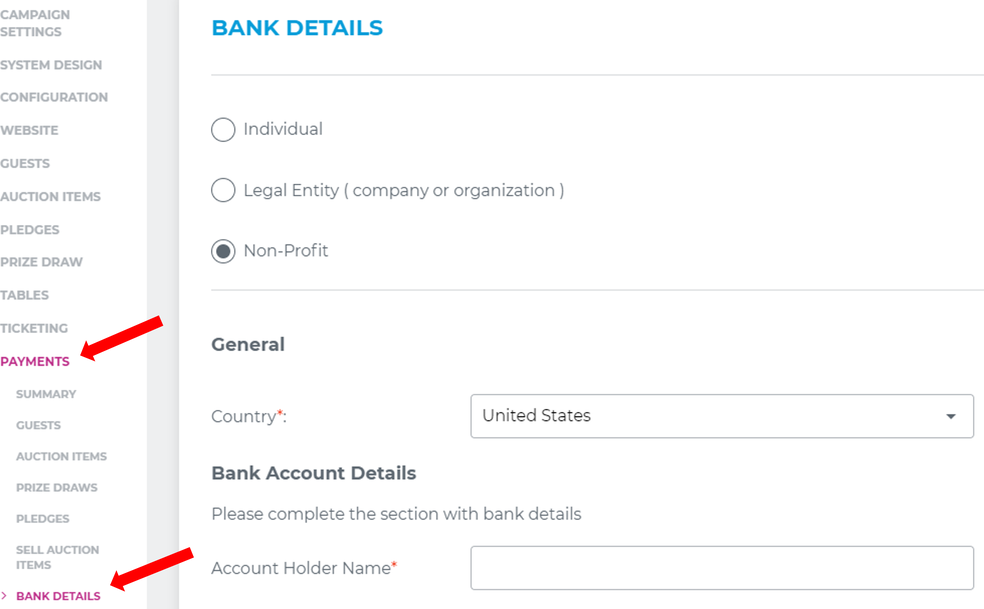Expand the PAYMENTS section in sidebar

pos(35,361)
